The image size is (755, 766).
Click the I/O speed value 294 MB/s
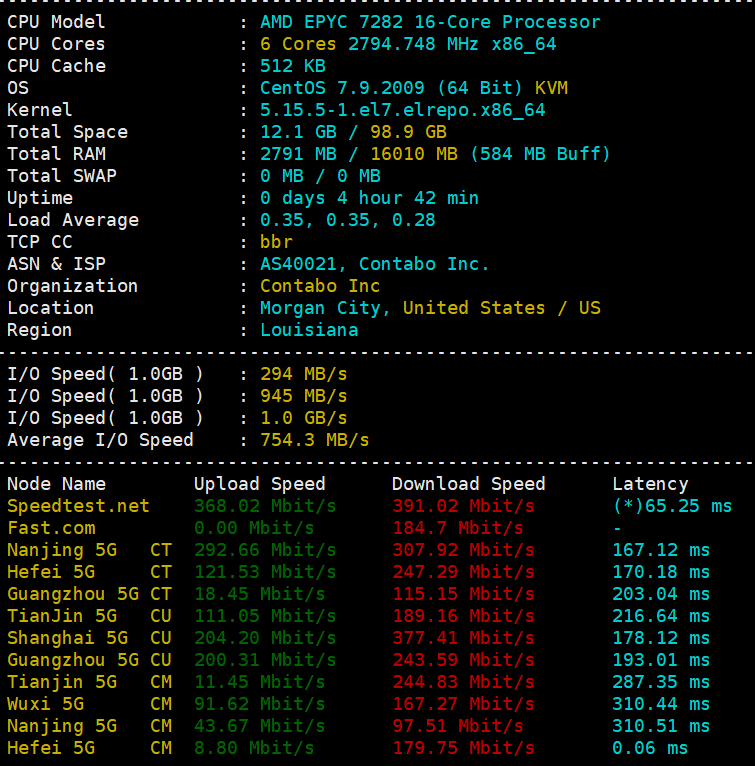coord(303,374)
